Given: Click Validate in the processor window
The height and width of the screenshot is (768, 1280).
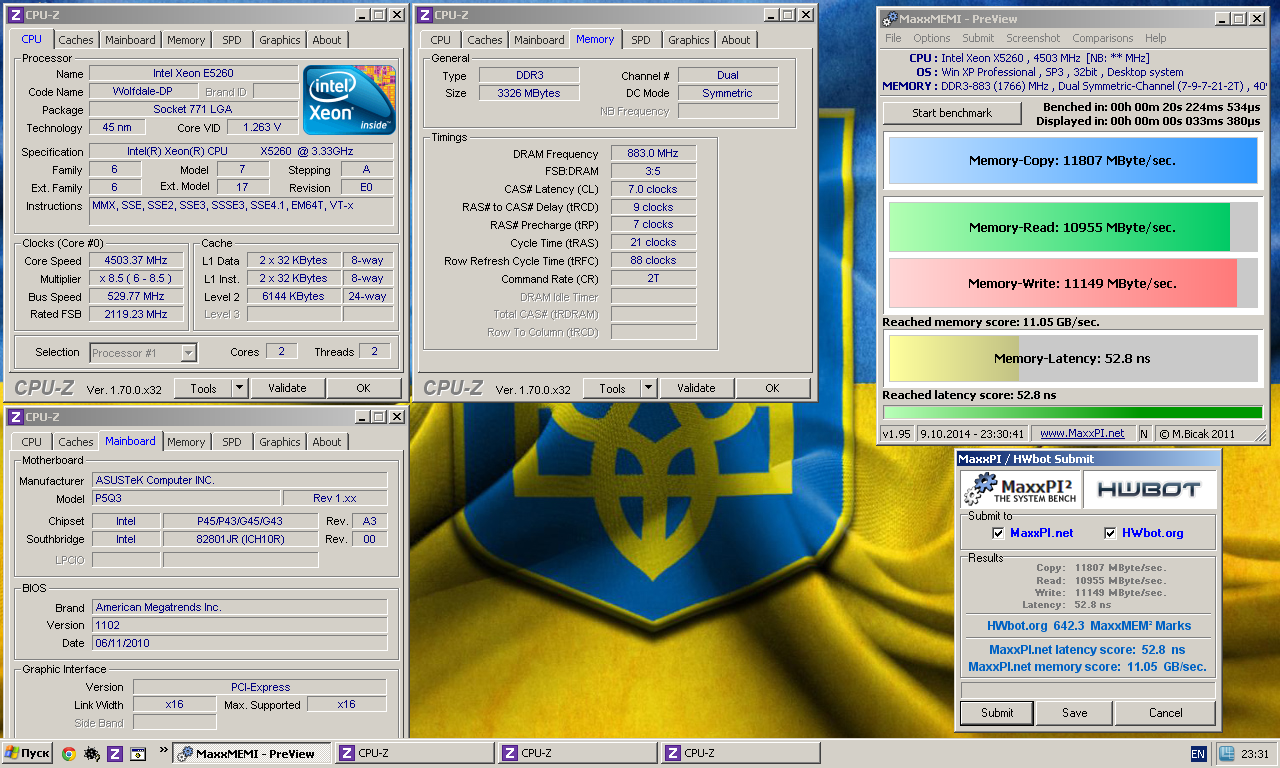Looking at the screenshot, I should 287,388.
